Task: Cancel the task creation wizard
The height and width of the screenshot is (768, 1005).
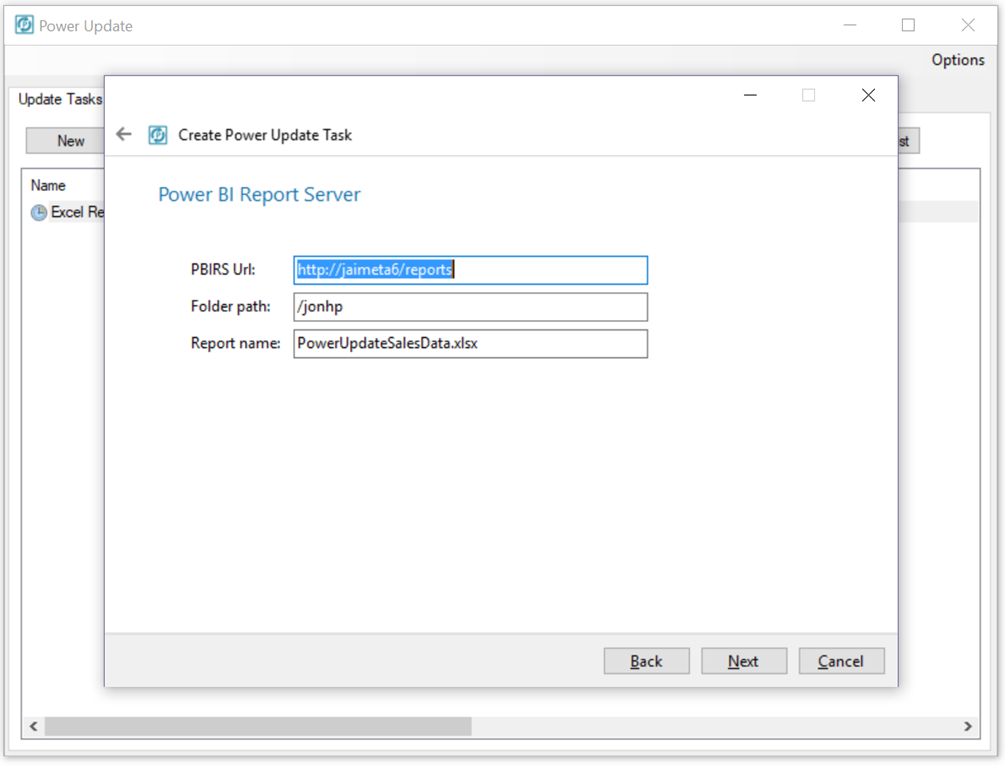Action: pyautogui.click(x=841, y=661)
